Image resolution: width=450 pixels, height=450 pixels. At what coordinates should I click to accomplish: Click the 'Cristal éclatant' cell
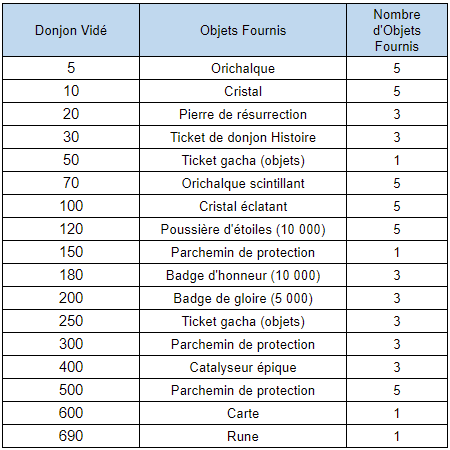point(243,206)
